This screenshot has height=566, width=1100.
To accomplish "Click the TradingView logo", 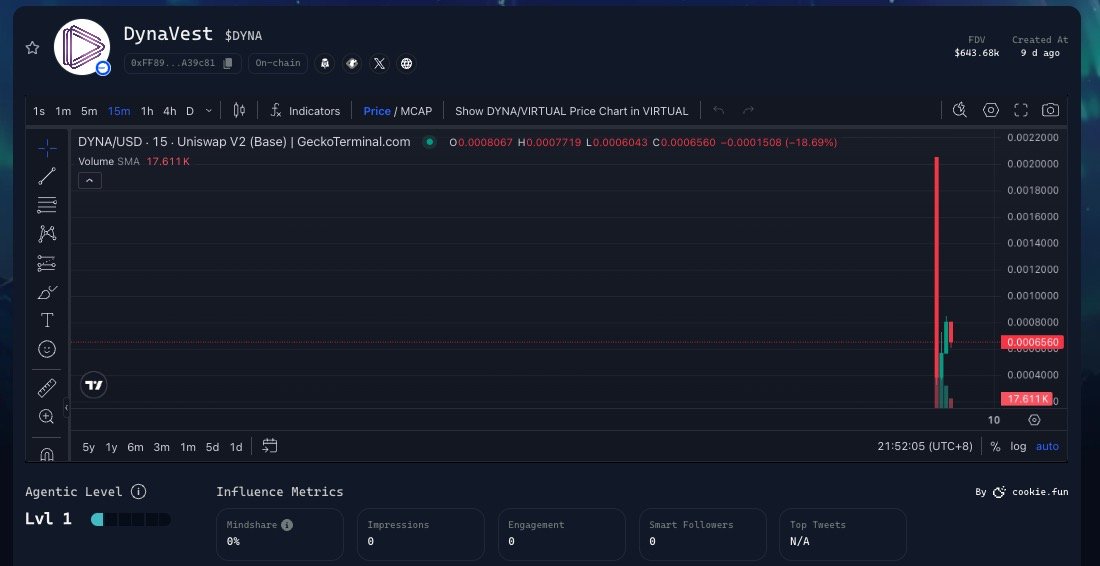I will coord(93,385).
